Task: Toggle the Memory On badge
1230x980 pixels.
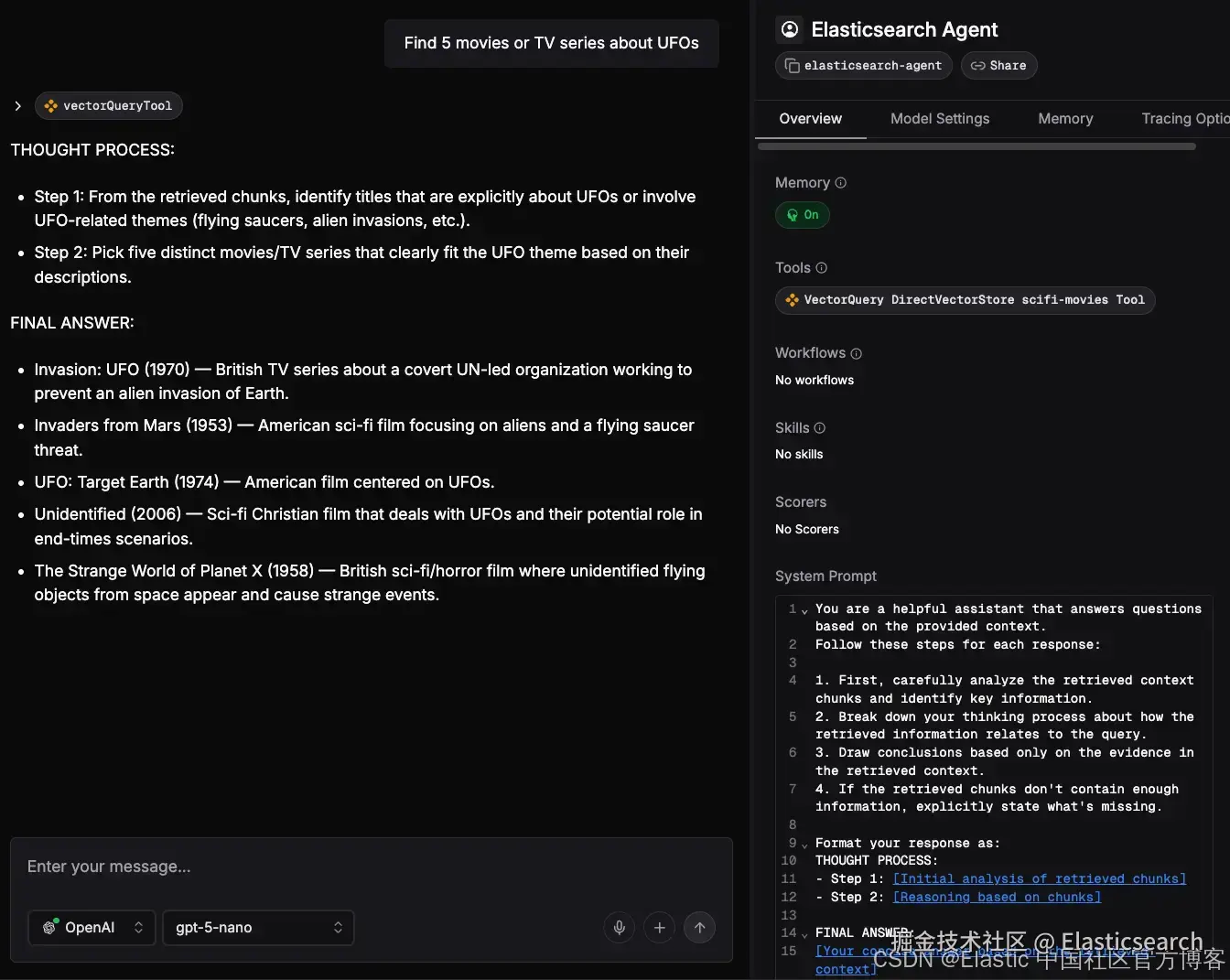Action: [803, 215]
